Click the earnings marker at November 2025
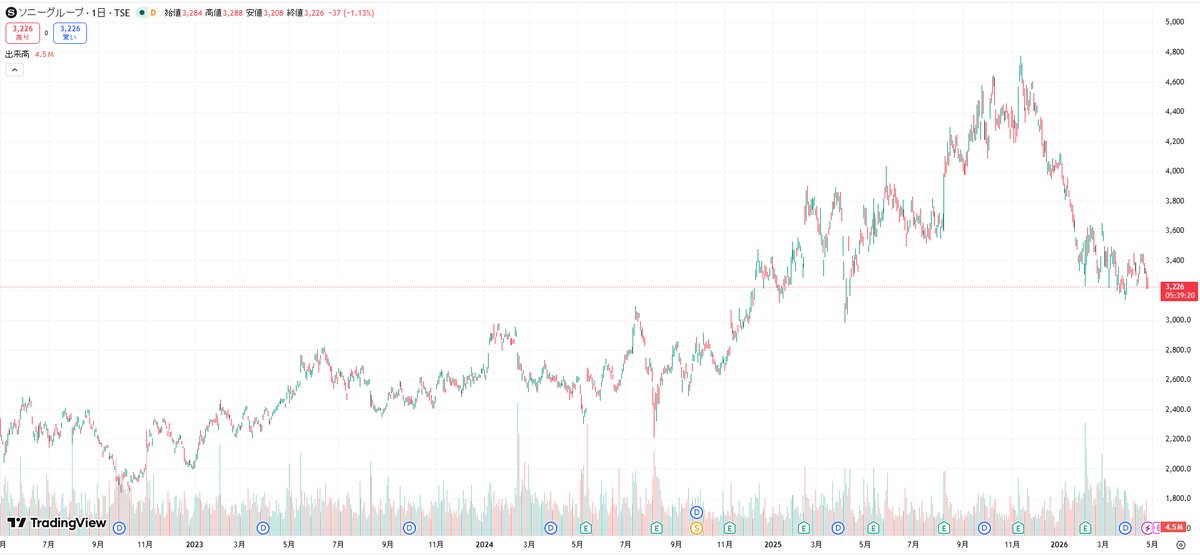1200x556 pixels. click(1018, 527)
